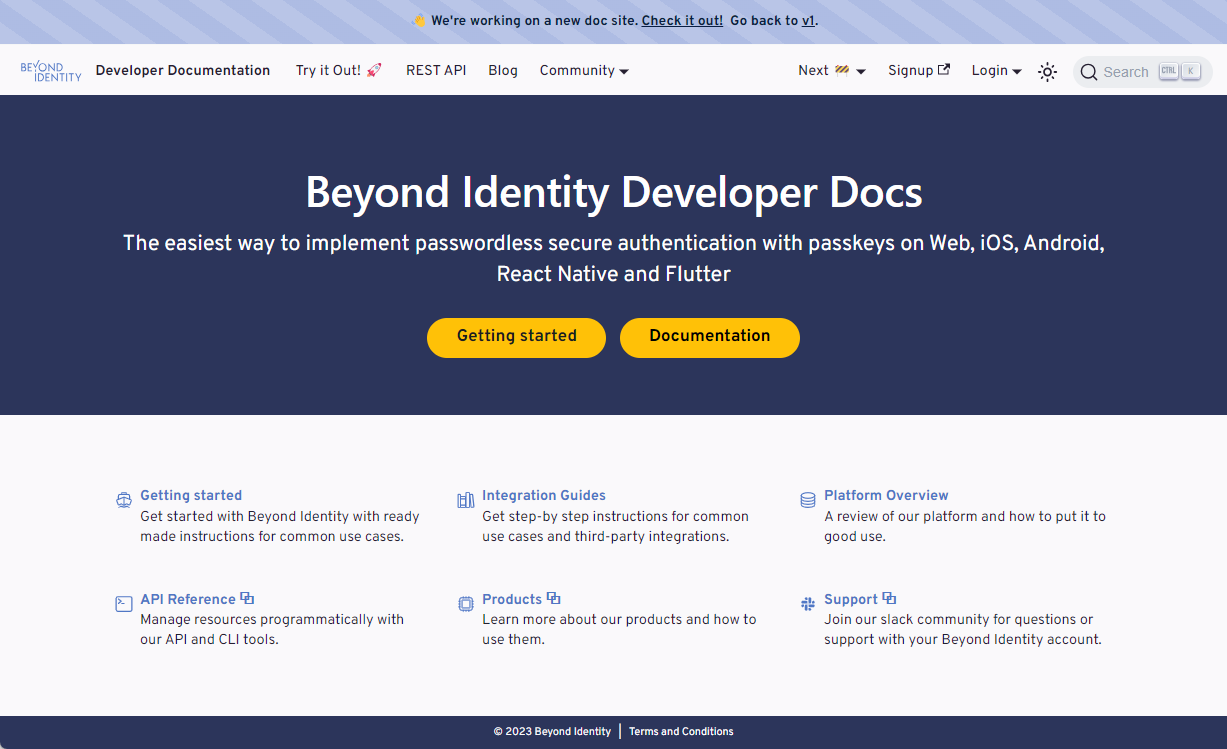Click the API Reference terminal icon
Viewport: 1227px width, 749px height.
[124, 603]
